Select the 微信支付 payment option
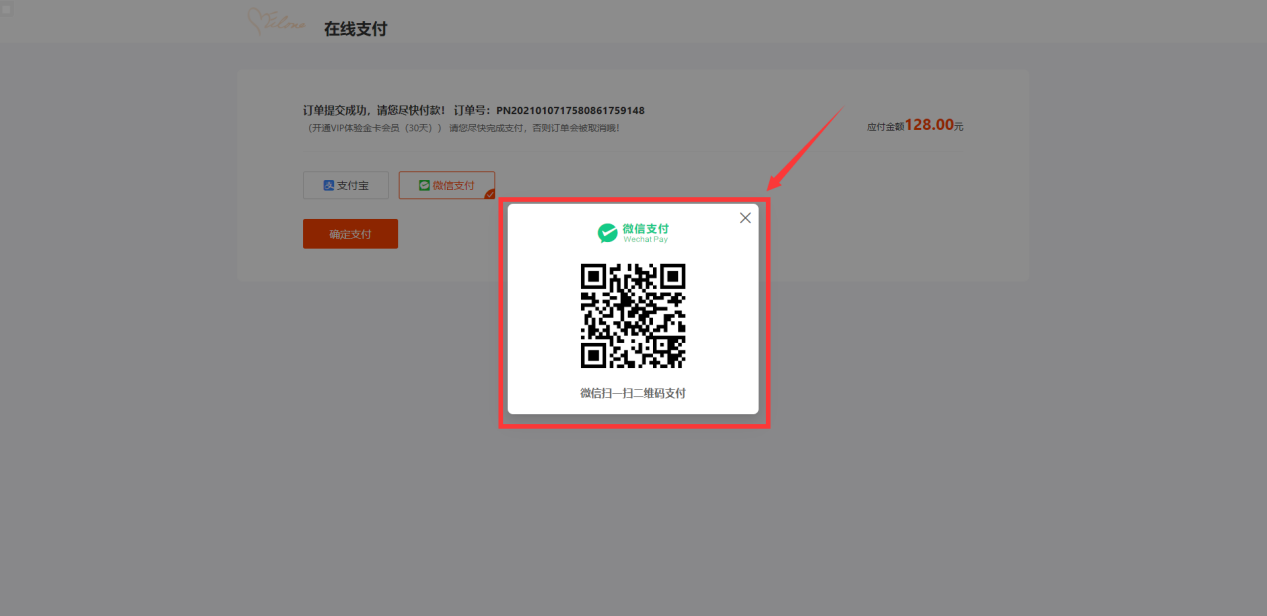Viewport: 1267px width, 616px height. click(447, 185)
